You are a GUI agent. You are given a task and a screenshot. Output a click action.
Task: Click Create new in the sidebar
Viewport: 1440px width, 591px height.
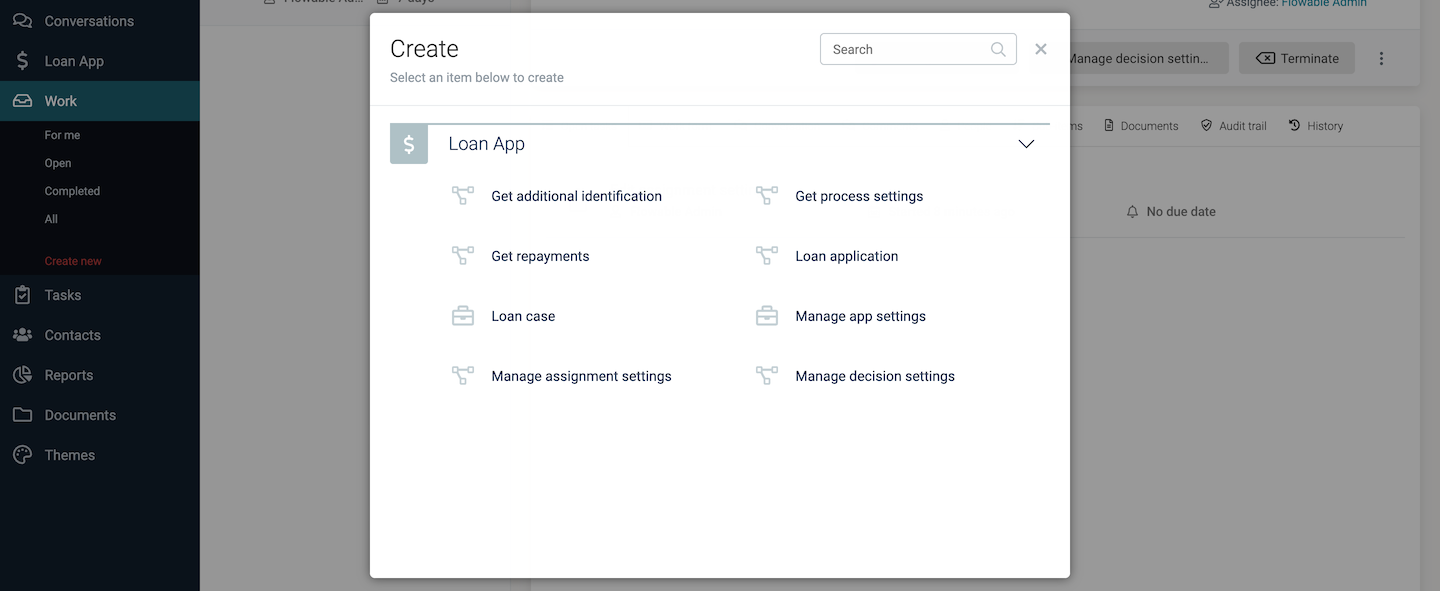point(73,261)
